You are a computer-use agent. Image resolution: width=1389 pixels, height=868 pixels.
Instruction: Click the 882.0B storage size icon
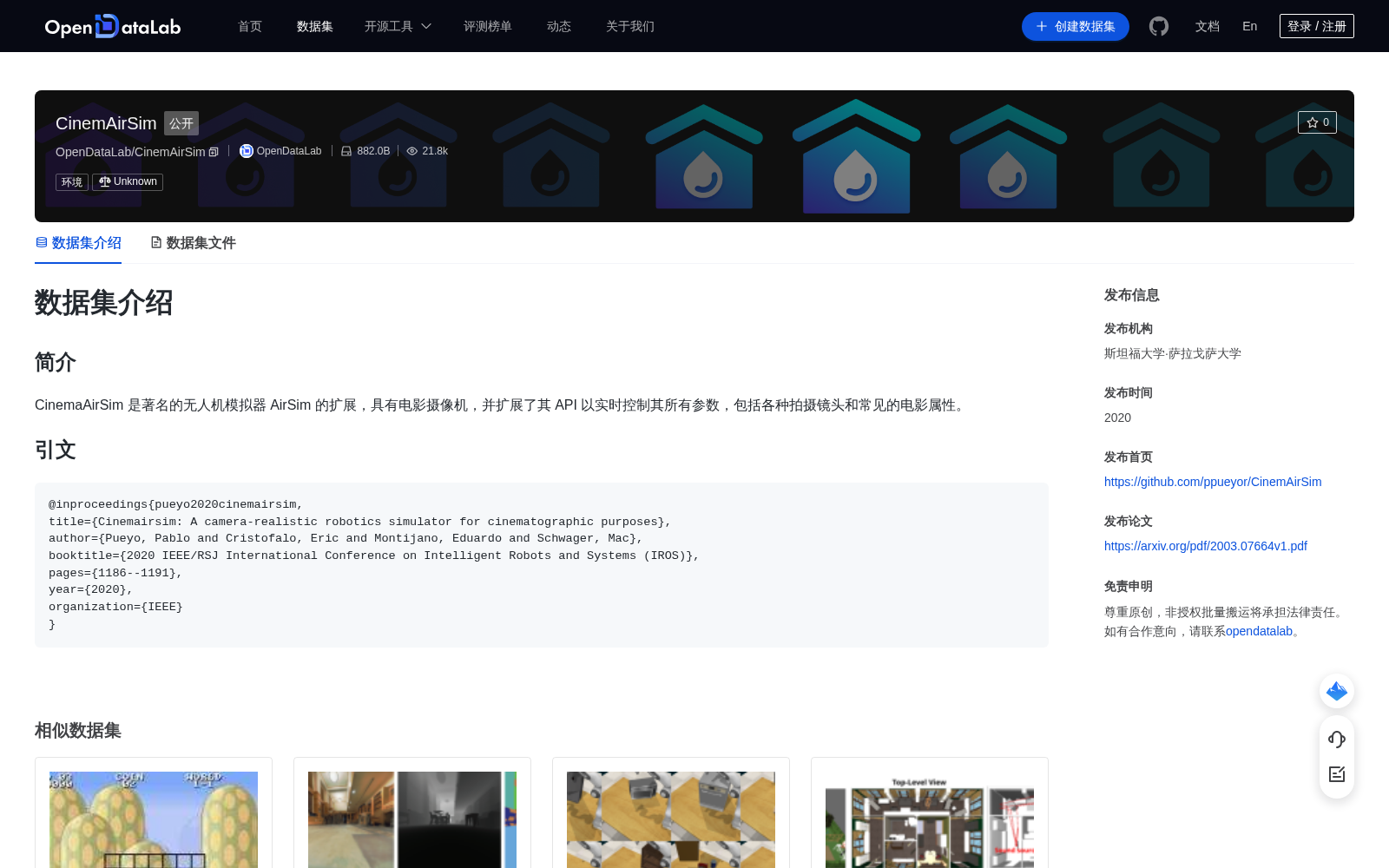[x=346, y=151]
